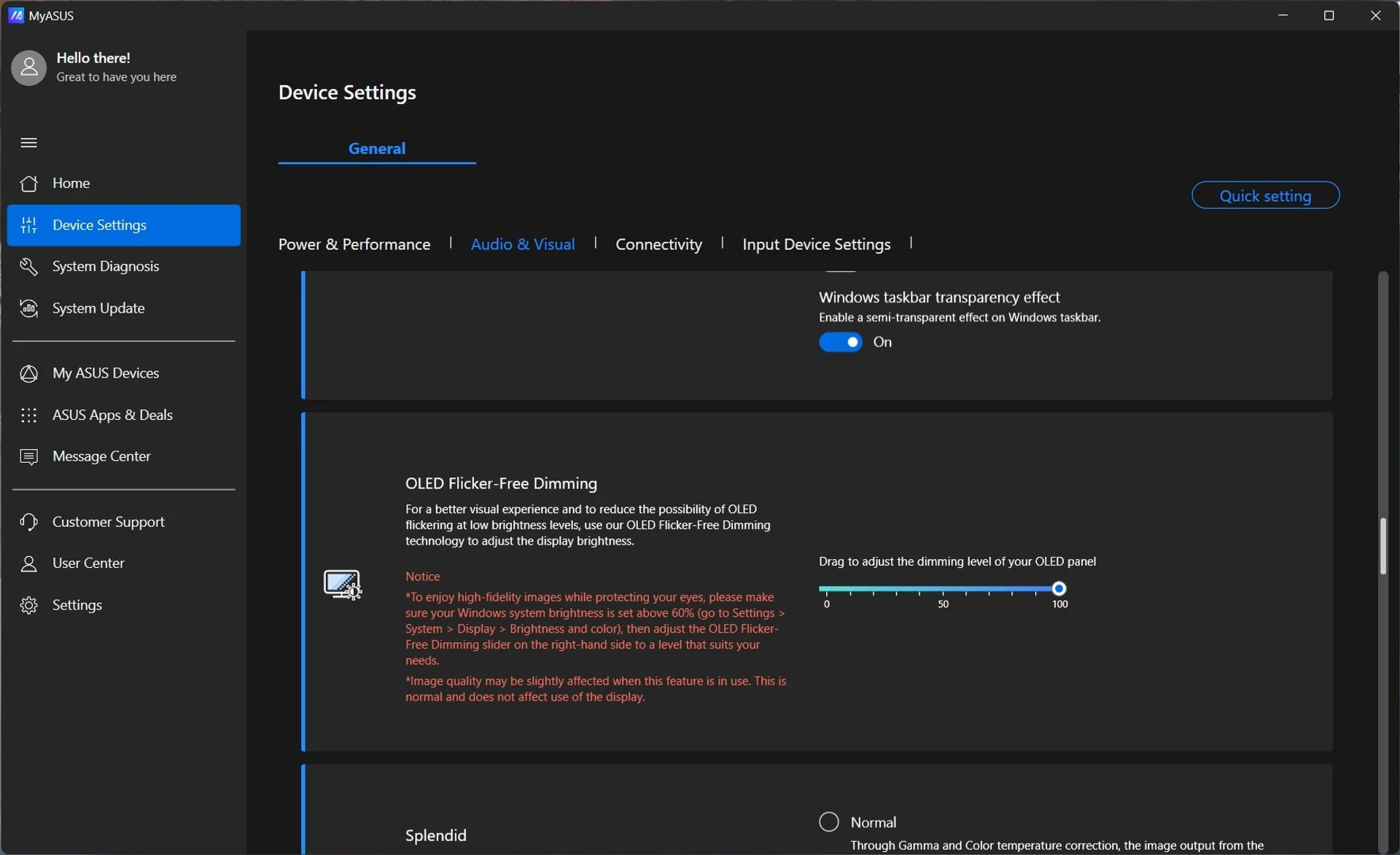Open Message Center

tap(123, 457)
